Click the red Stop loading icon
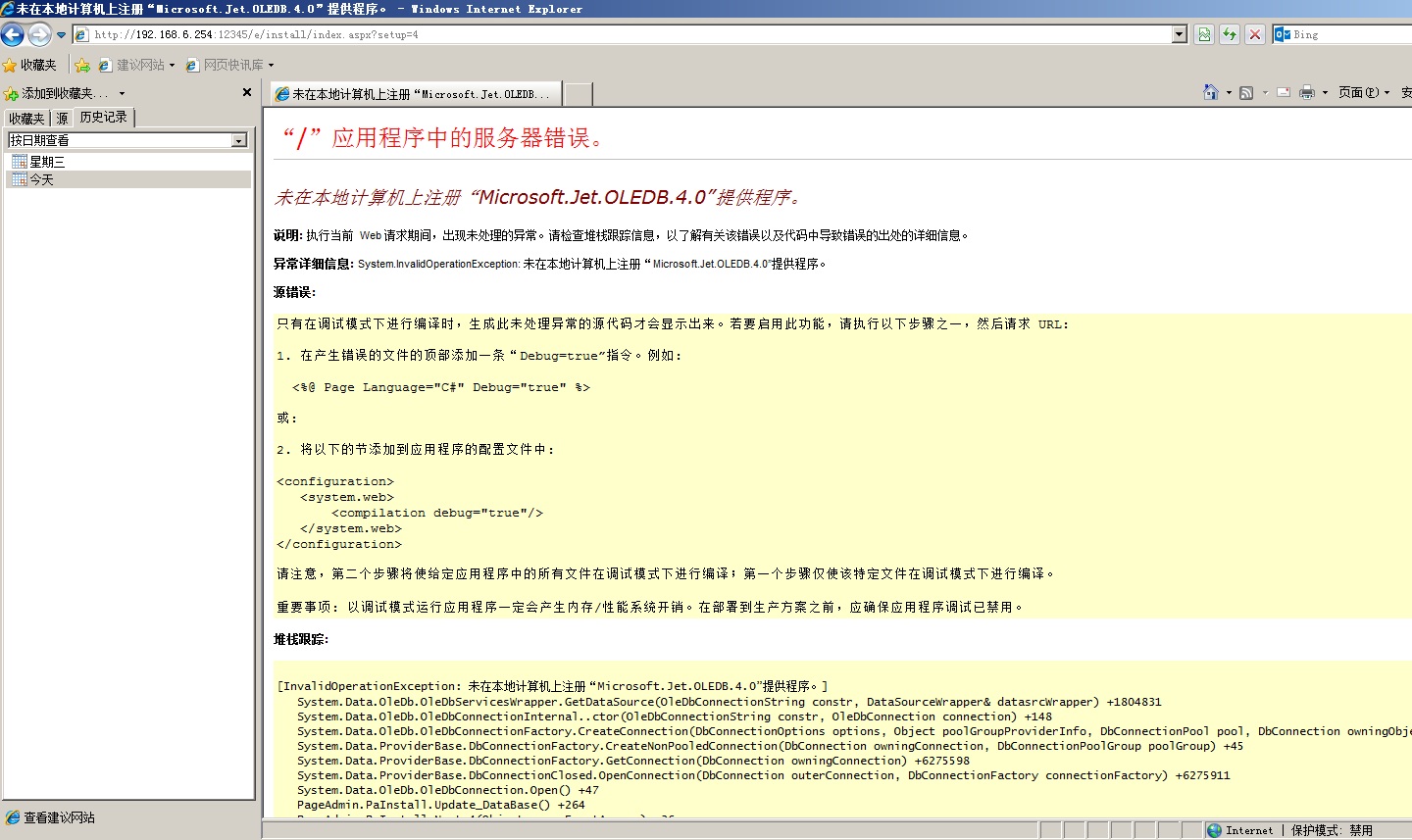Viewport: 1412px width, 840px height. click(x=1255, y=34)
